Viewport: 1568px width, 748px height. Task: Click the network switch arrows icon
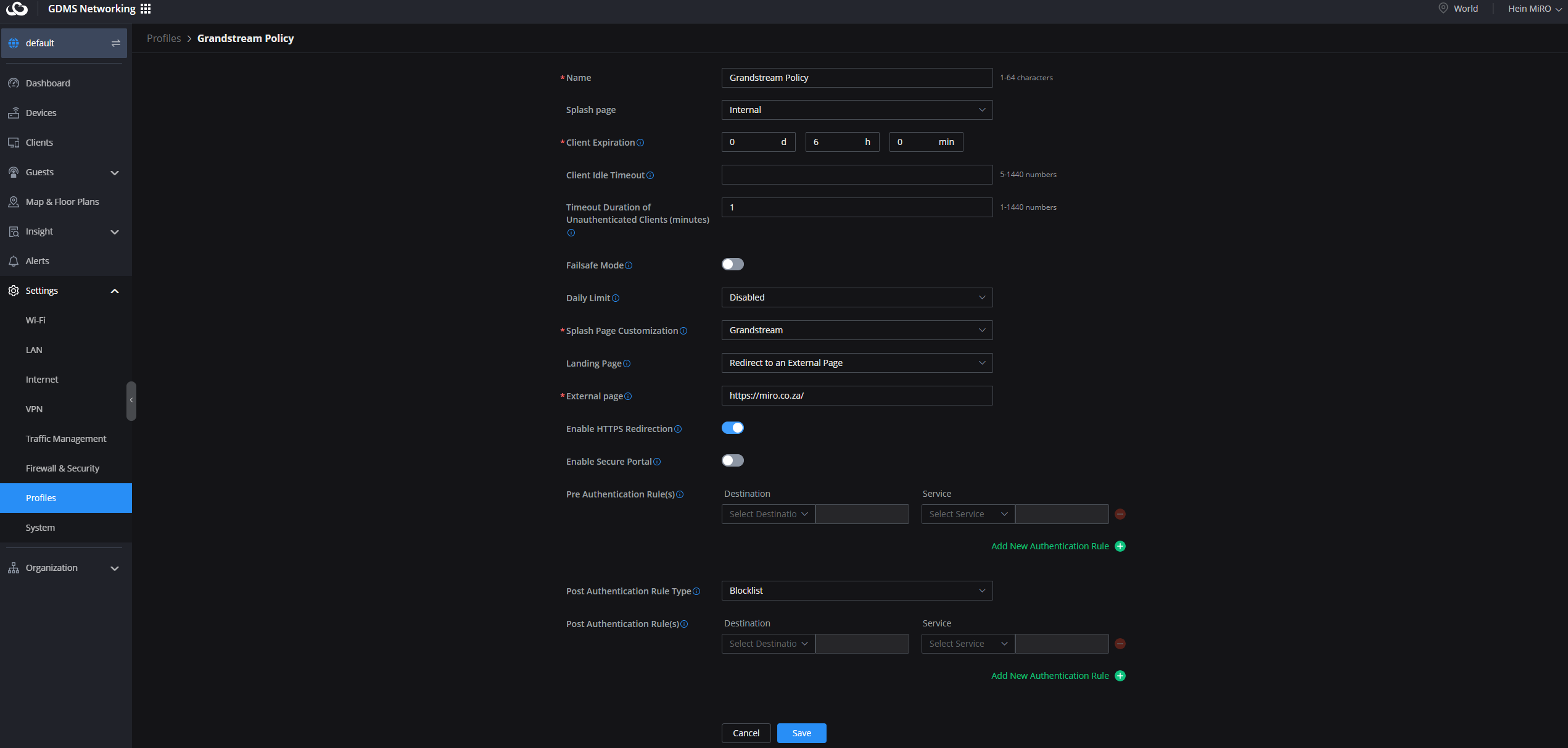pyautogui.click(x=115, y=43)
